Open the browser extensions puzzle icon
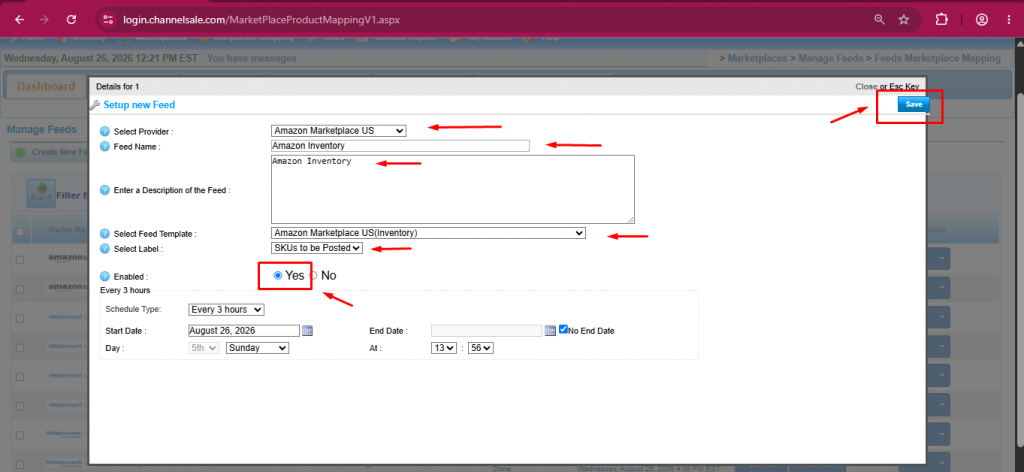The width and height of the screenshot is (1024, 472). tap(941, 20)
